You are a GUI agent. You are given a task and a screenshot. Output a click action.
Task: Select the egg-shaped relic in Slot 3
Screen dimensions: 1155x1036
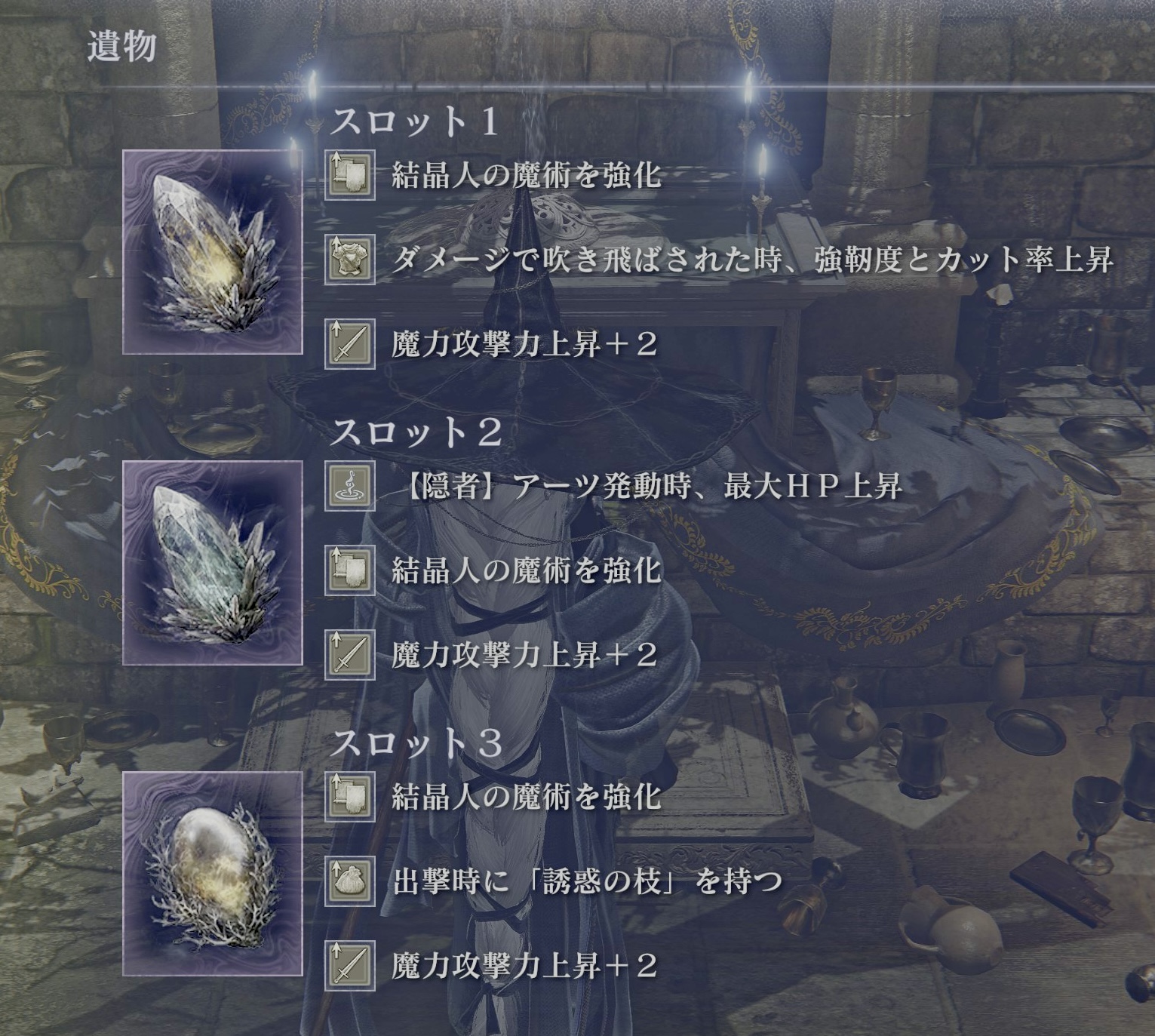213,874
